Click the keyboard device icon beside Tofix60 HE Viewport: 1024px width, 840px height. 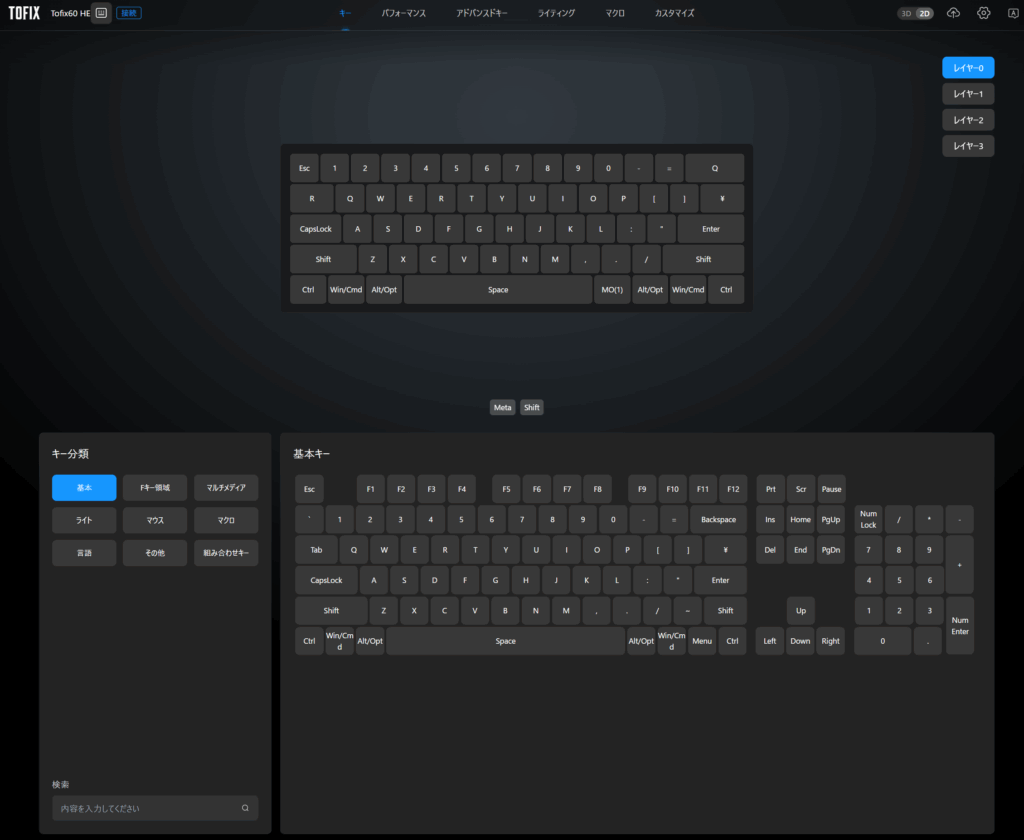(x=101, y=14)
